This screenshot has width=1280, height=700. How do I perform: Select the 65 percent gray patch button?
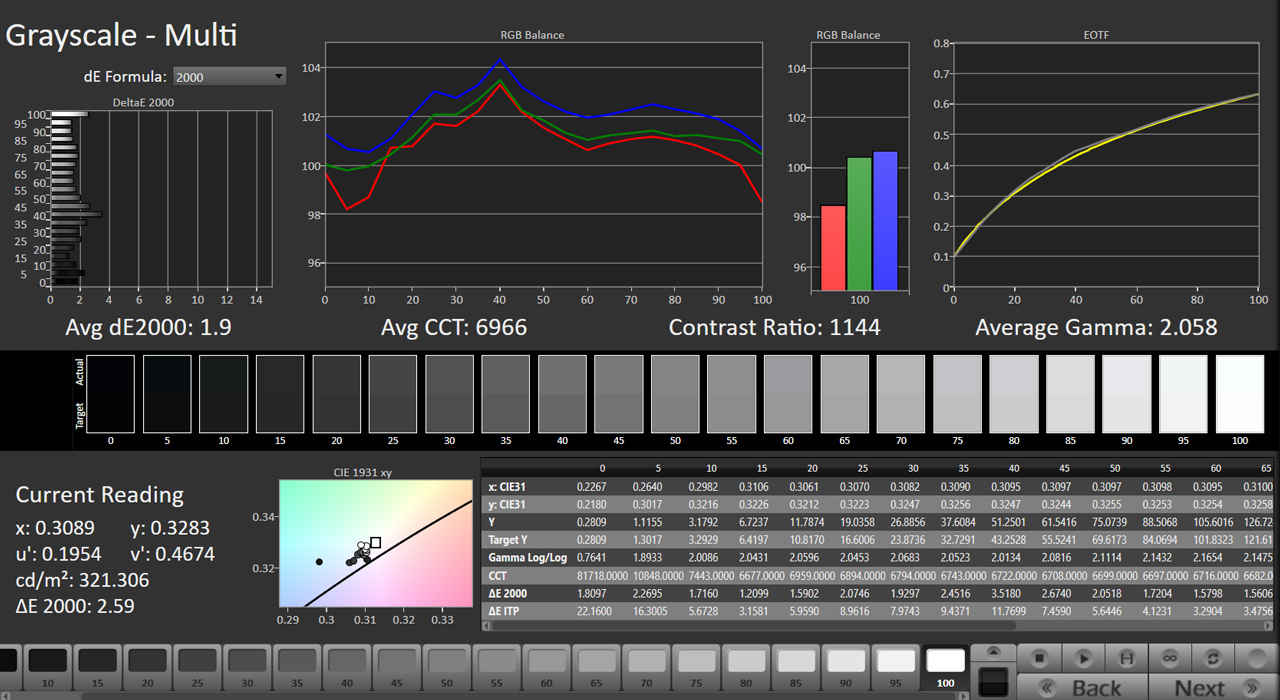click(x=598, y=667)
